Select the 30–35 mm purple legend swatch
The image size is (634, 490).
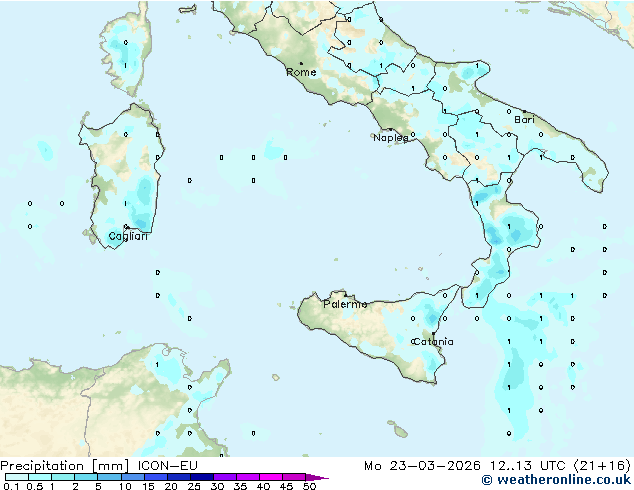pyautogui.click(x=224, y=477)
